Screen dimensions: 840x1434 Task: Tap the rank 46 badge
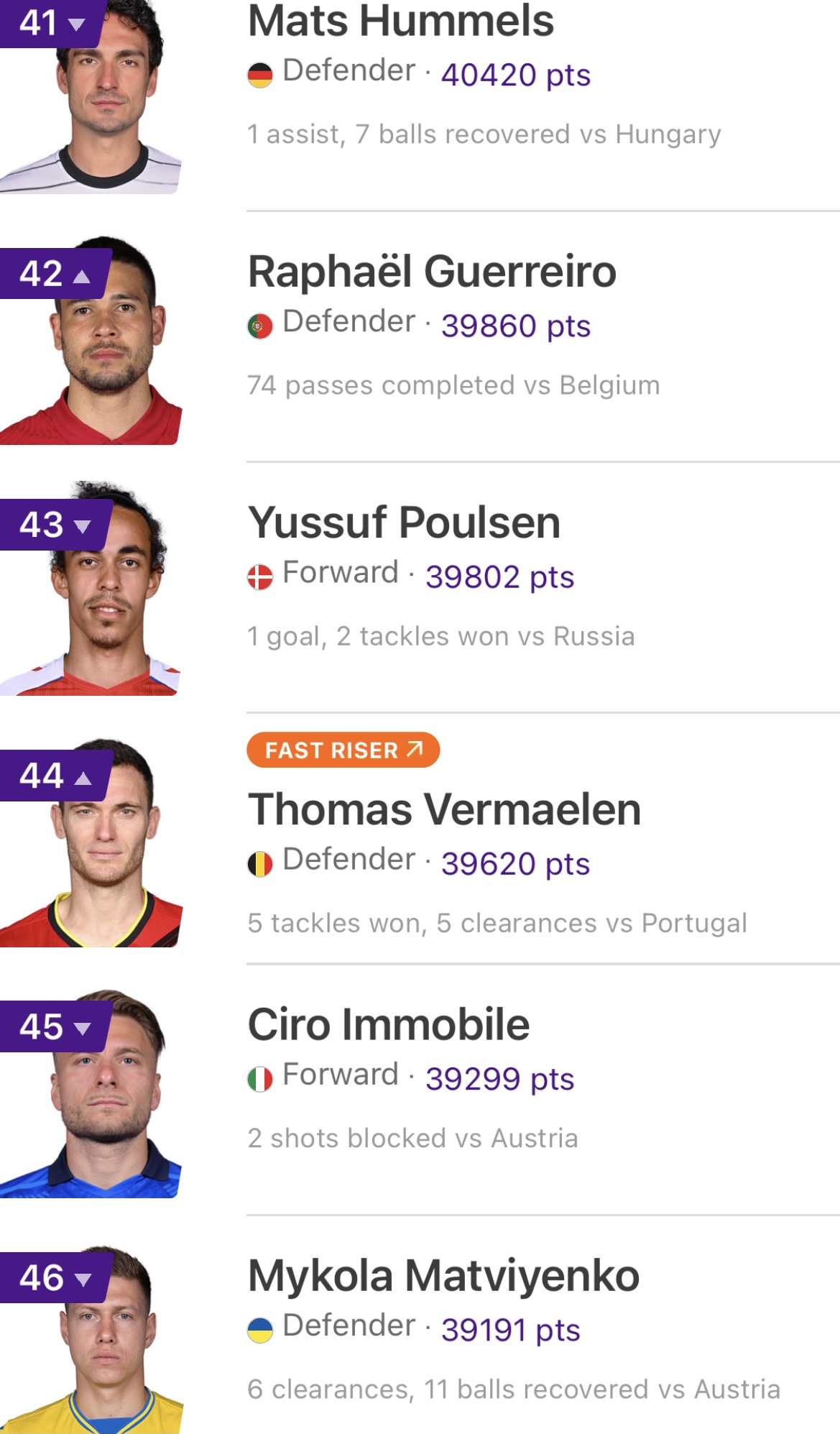pyautogui.click(x=55, y=1277)
